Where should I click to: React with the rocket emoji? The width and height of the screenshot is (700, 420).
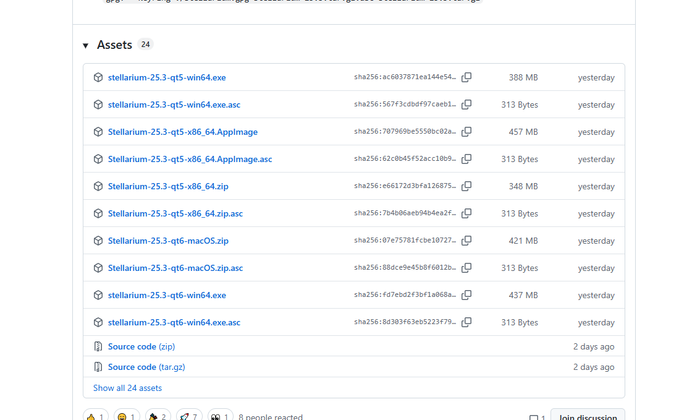click(x=189, y=416)
